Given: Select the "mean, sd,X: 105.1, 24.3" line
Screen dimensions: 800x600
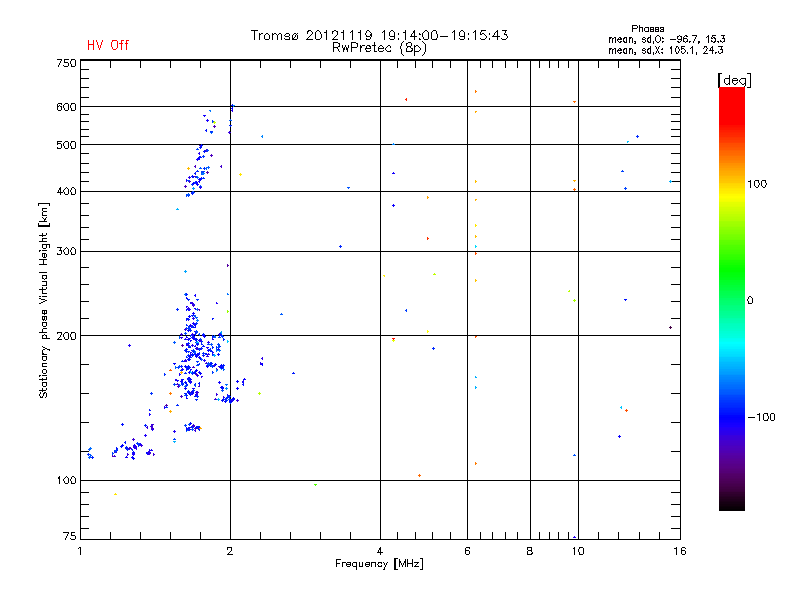Looking at the screenshot, I should [665, 50].
